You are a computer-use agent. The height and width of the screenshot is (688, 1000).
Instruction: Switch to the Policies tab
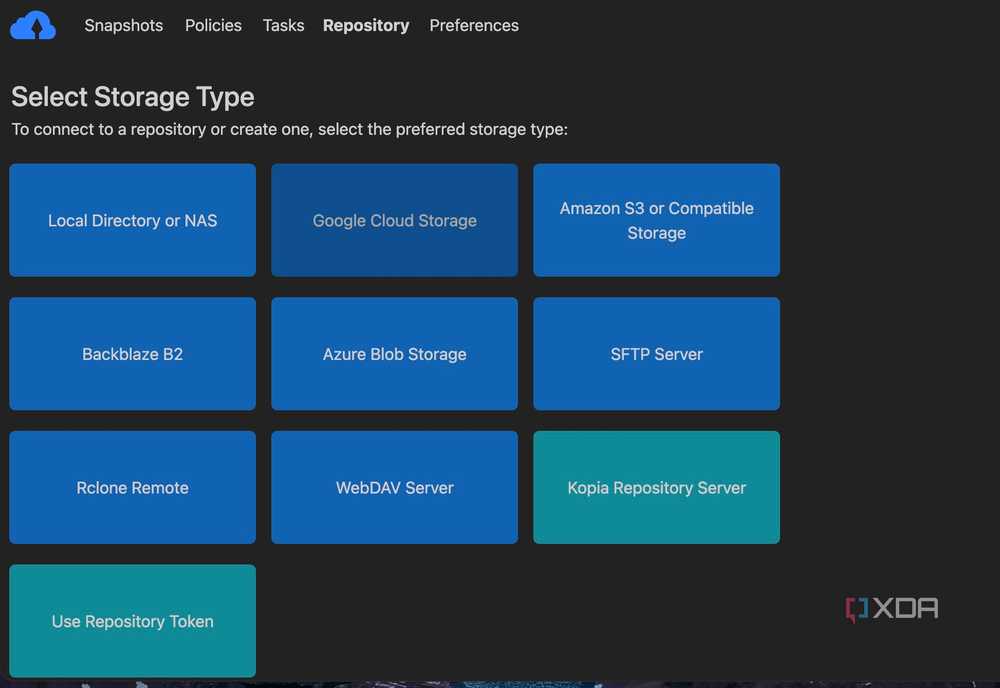click(x=213, y=26)
